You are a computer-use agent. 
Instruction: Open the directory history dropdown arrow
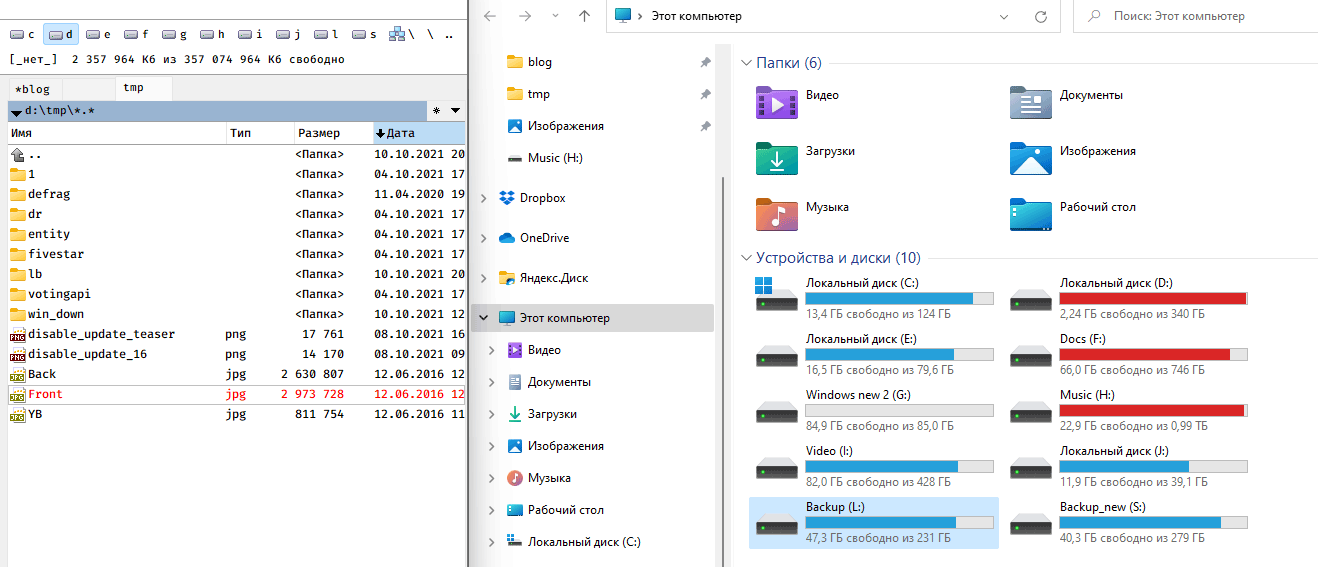(456, 110)
